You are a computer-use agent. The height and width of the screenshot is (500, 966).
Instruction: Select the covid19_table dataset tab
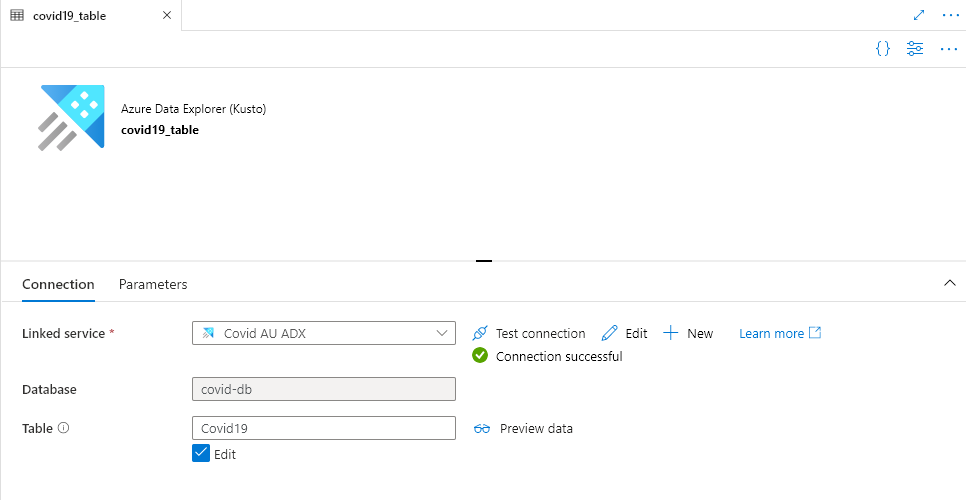(91, 15)
